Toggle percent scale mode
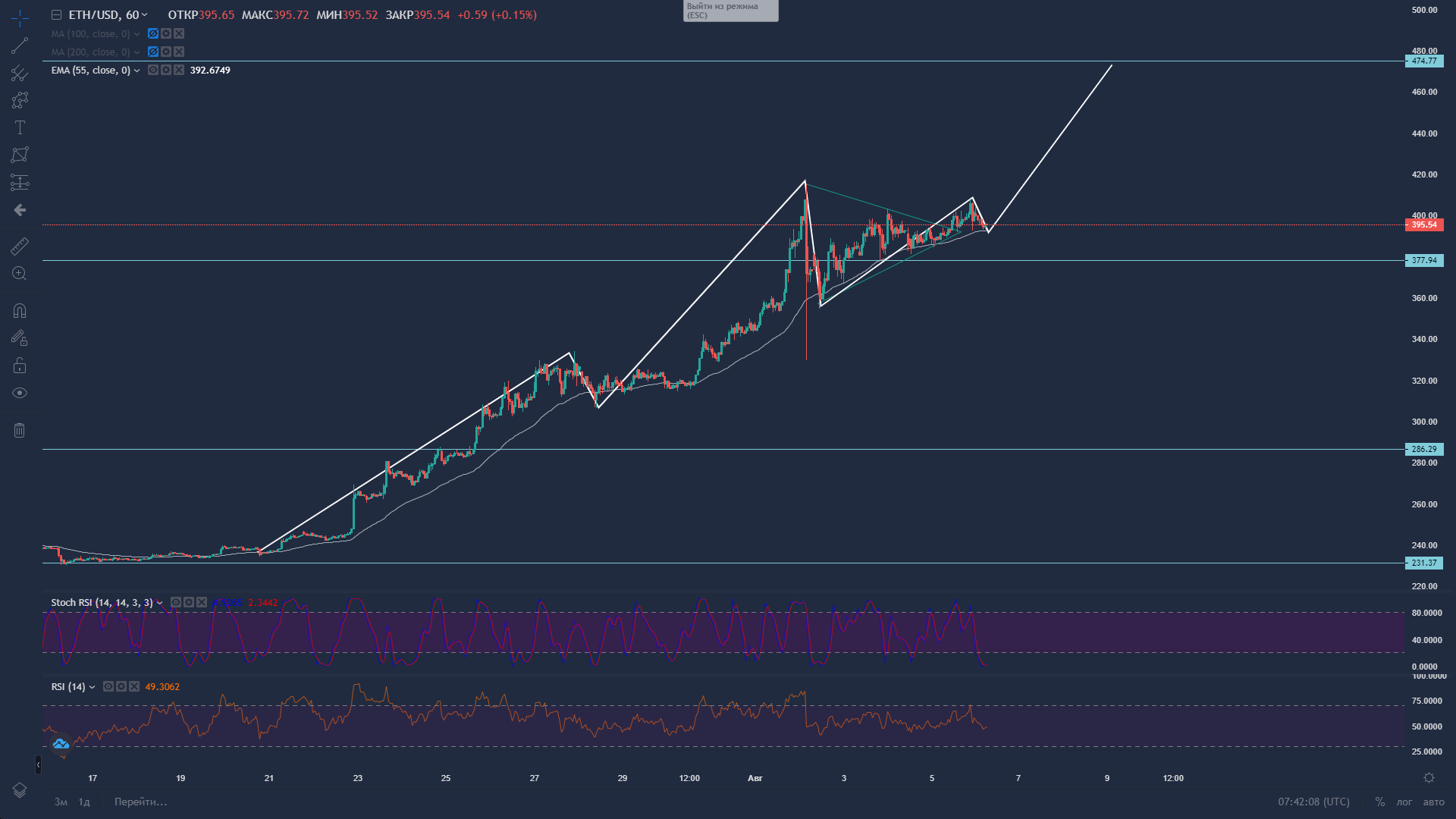Image resolution: width=1456 pixels, height=819 pixels. 1379,802
